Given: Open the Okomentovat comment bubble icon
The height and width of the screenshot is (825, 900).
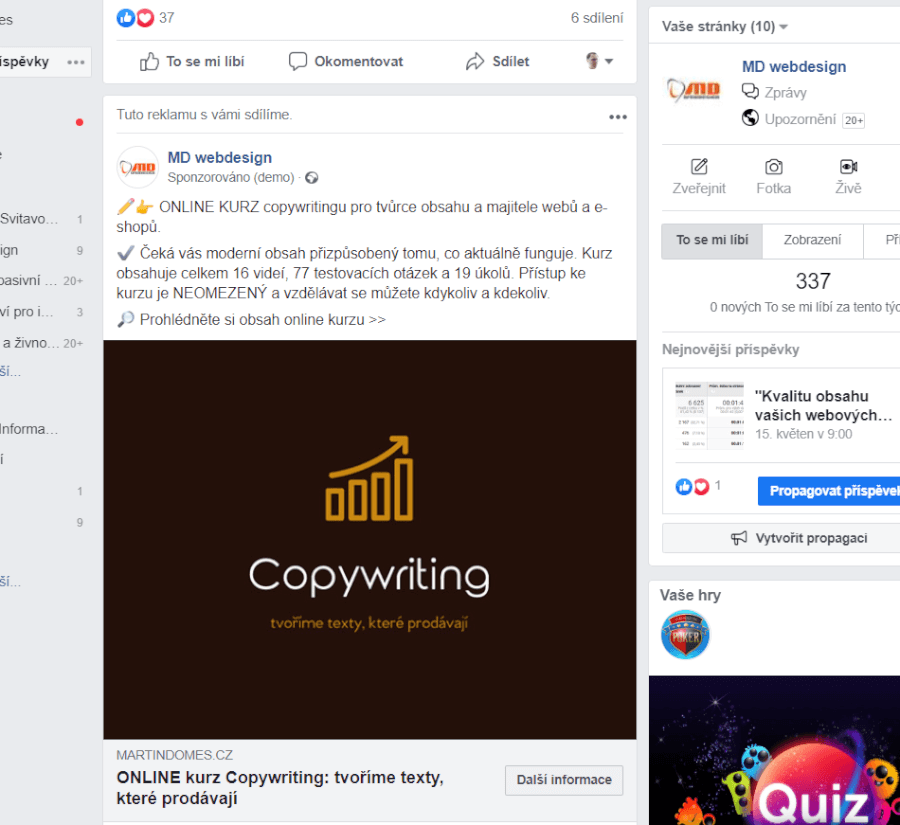Looking at the screenshot, I should tap(297, 61).
